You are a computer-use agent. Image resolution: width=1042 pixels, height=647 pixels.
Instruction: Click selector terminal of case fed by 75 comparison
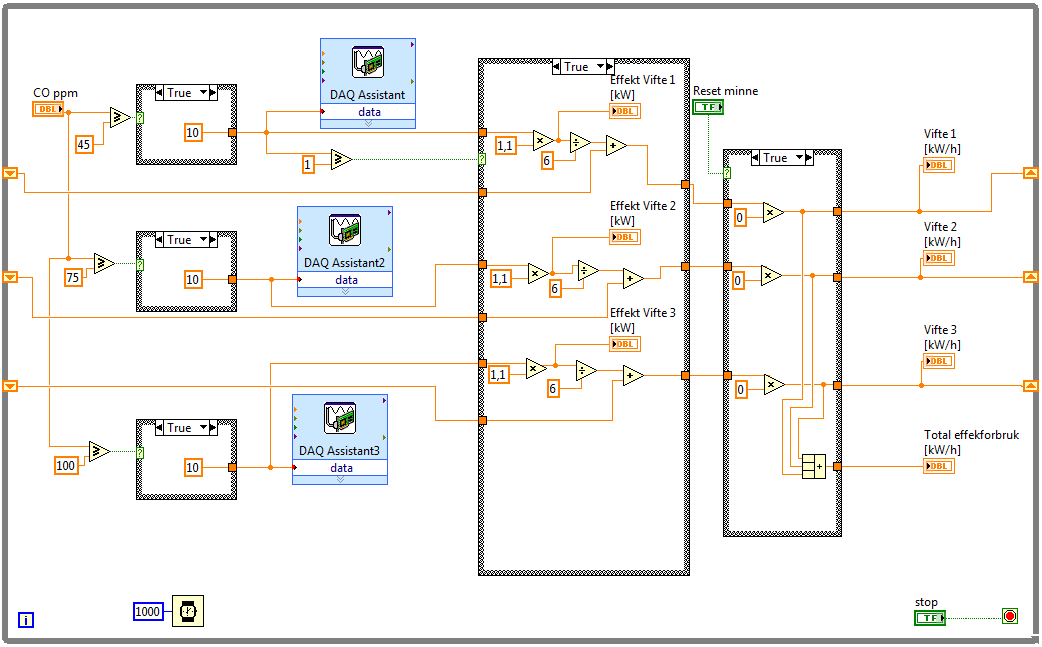pyautogui.click(x=140, y=264)
